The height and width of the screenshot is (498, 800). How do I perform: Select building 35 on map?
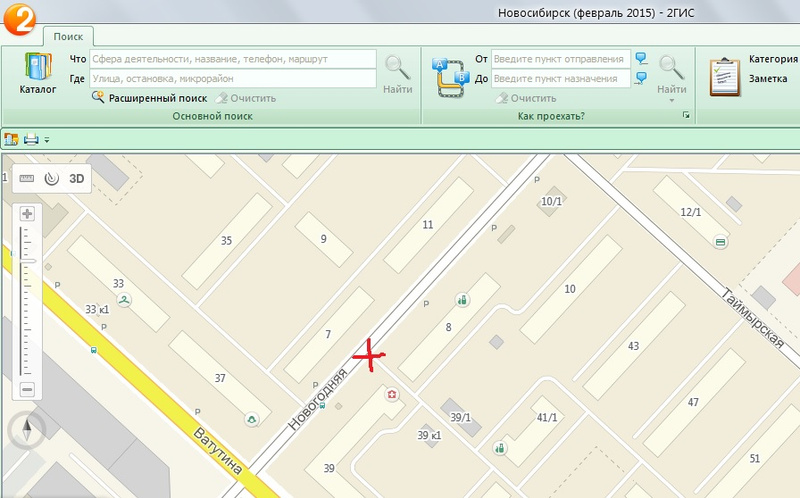(x=227, y=241)
